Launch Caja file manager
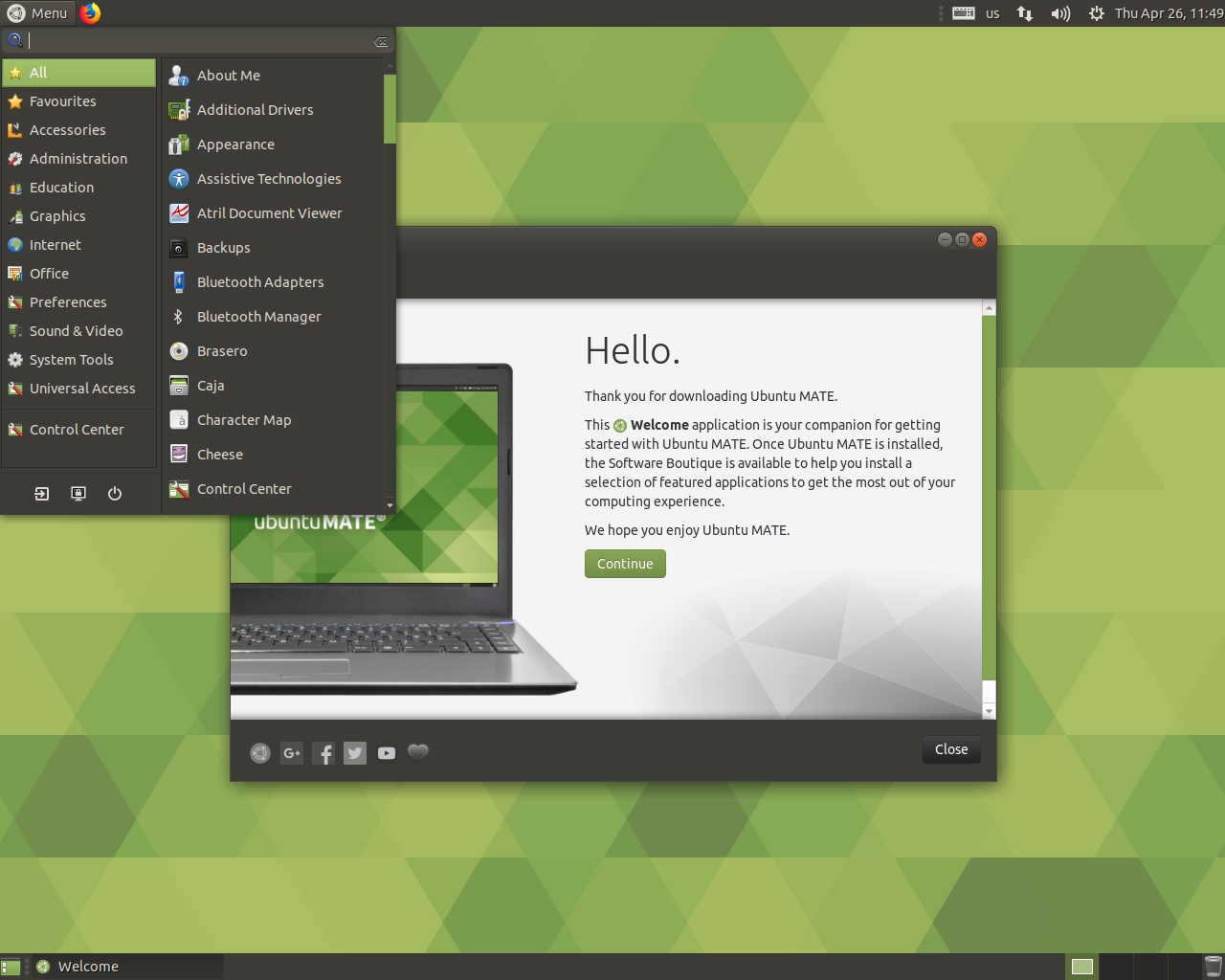This screenshot has width=1225, height=980. (273, 386)
